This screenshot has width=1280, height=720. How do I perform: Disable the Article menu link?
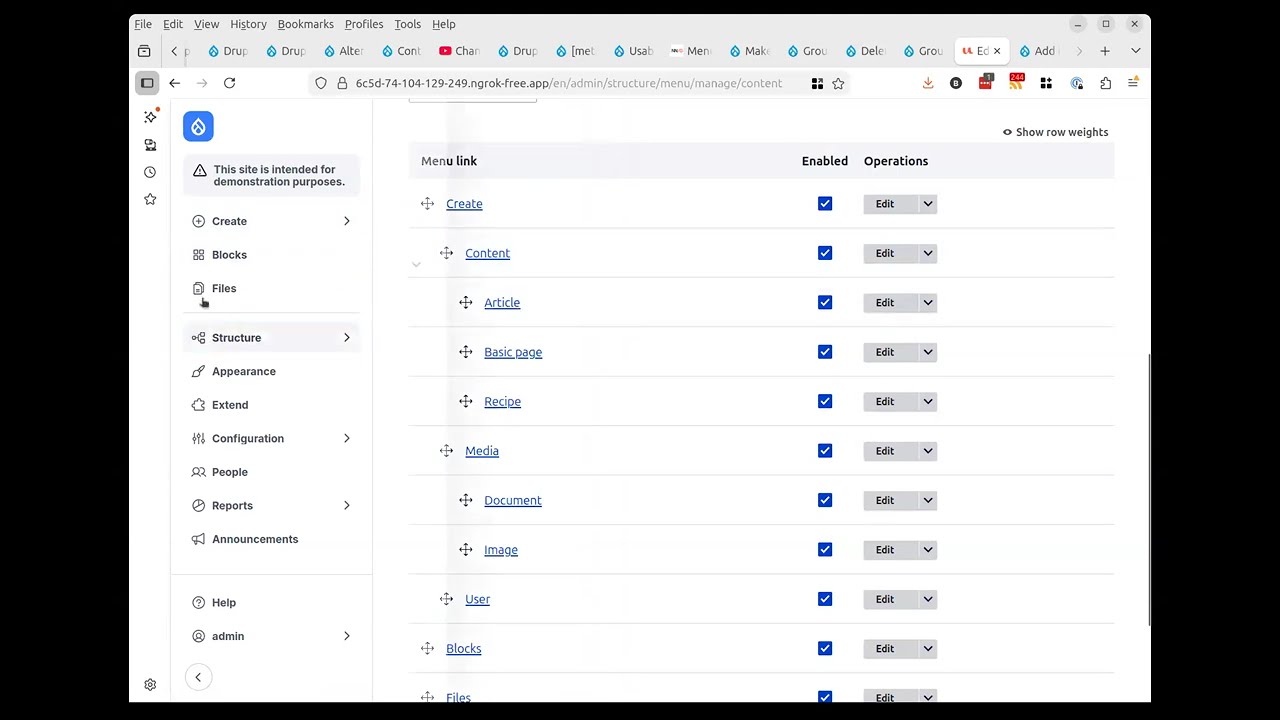coord(825,302)
